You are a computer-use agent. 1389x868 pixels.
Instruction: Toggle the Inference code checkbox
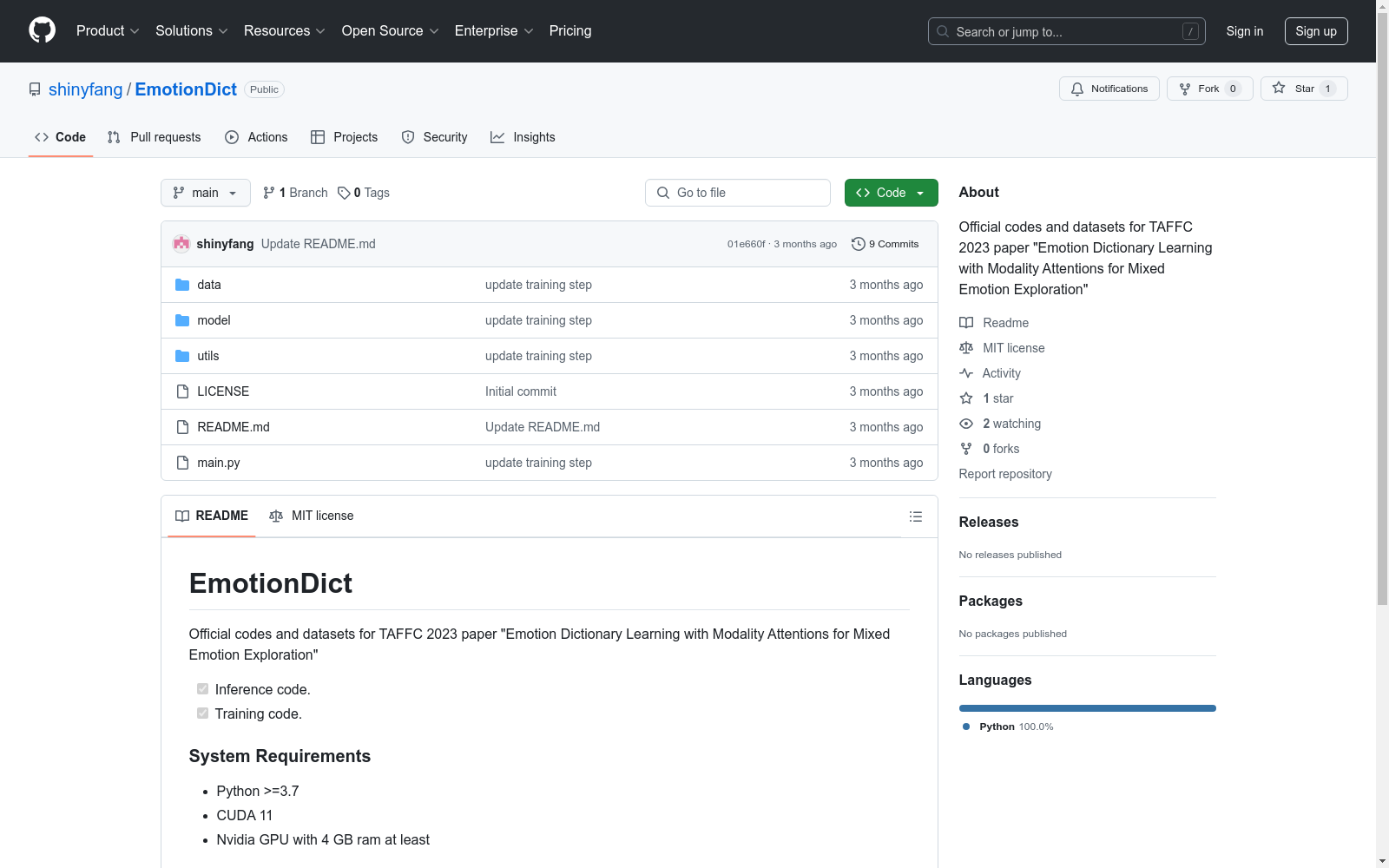[x=202, y=689]
